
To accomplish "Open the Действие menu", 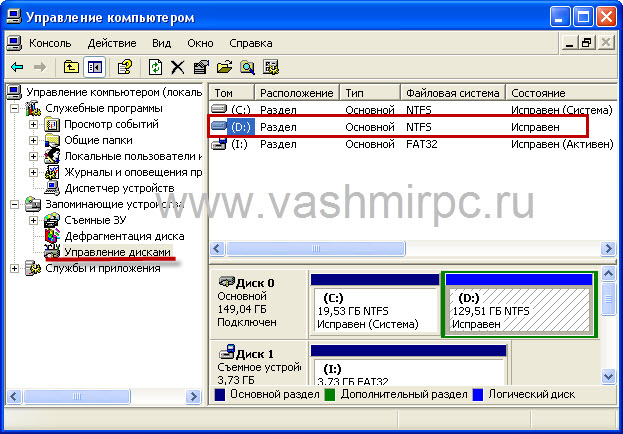I will [111, 43].
